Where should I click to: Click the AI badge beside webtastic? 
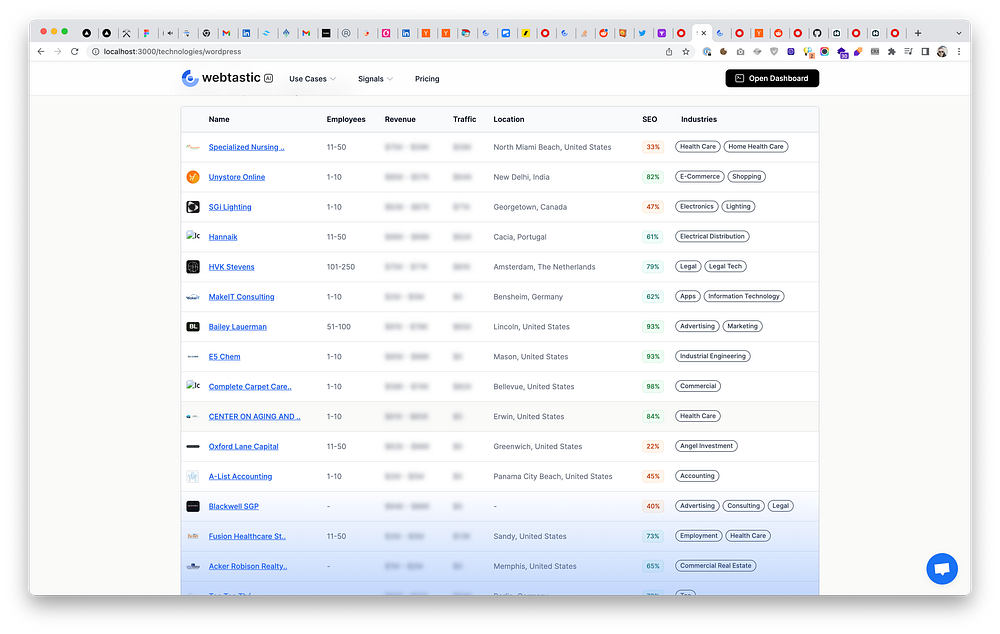(268, 78)
